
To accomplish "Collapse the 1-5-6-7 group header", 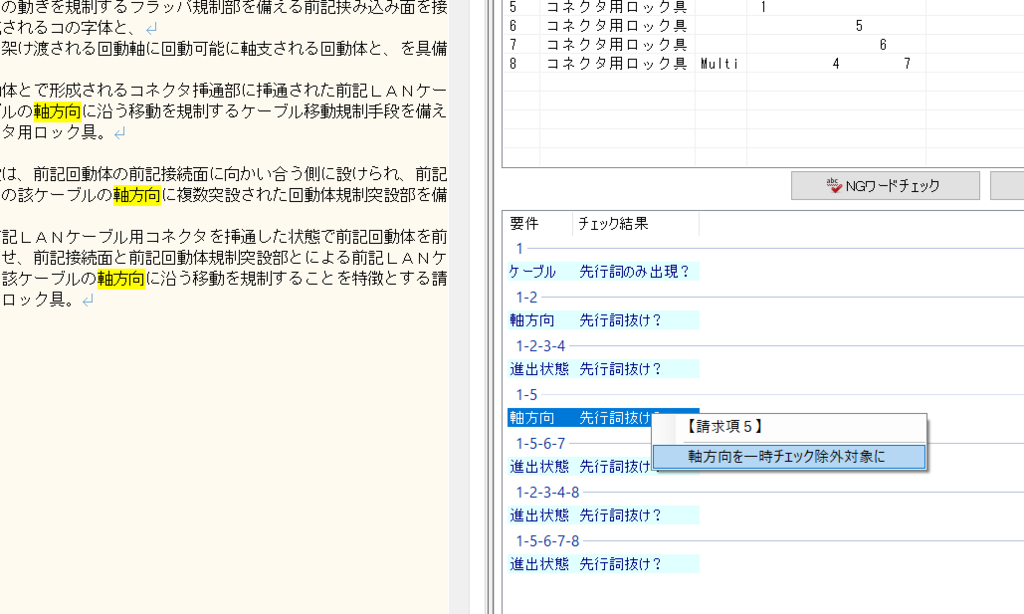I will pyautogui.click(x=540, y=443).
